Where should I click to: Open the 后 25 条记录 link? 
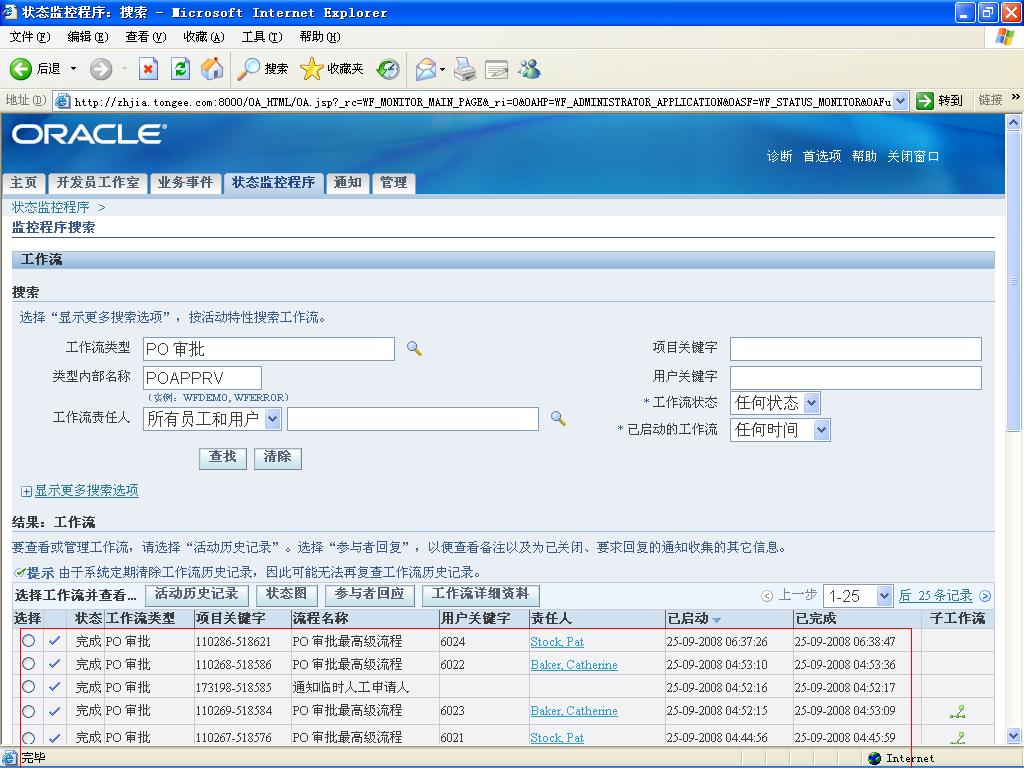point(935,596)
